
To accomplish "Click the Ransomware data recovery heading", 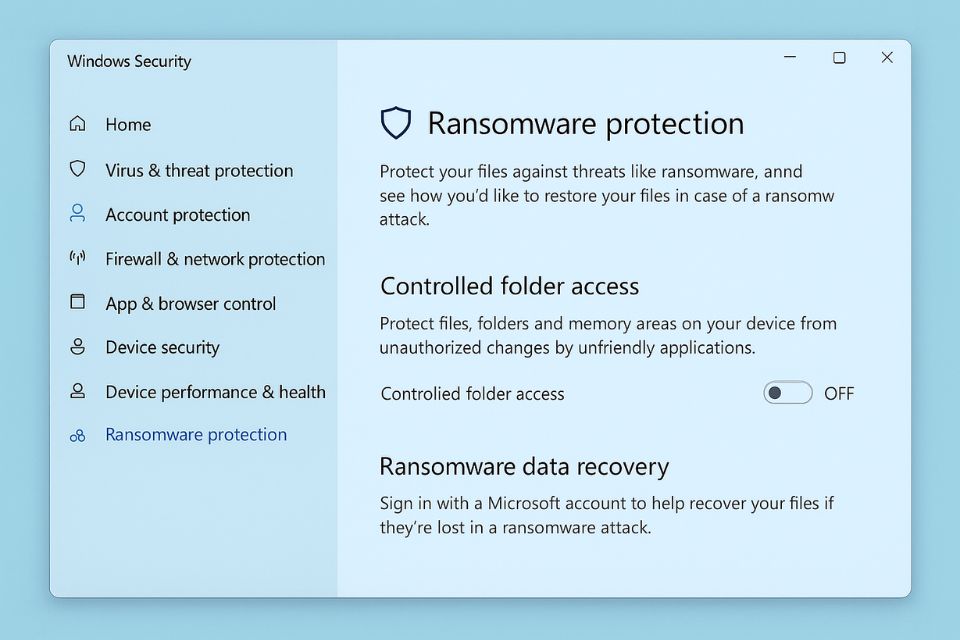I will (x=524, y=467).
